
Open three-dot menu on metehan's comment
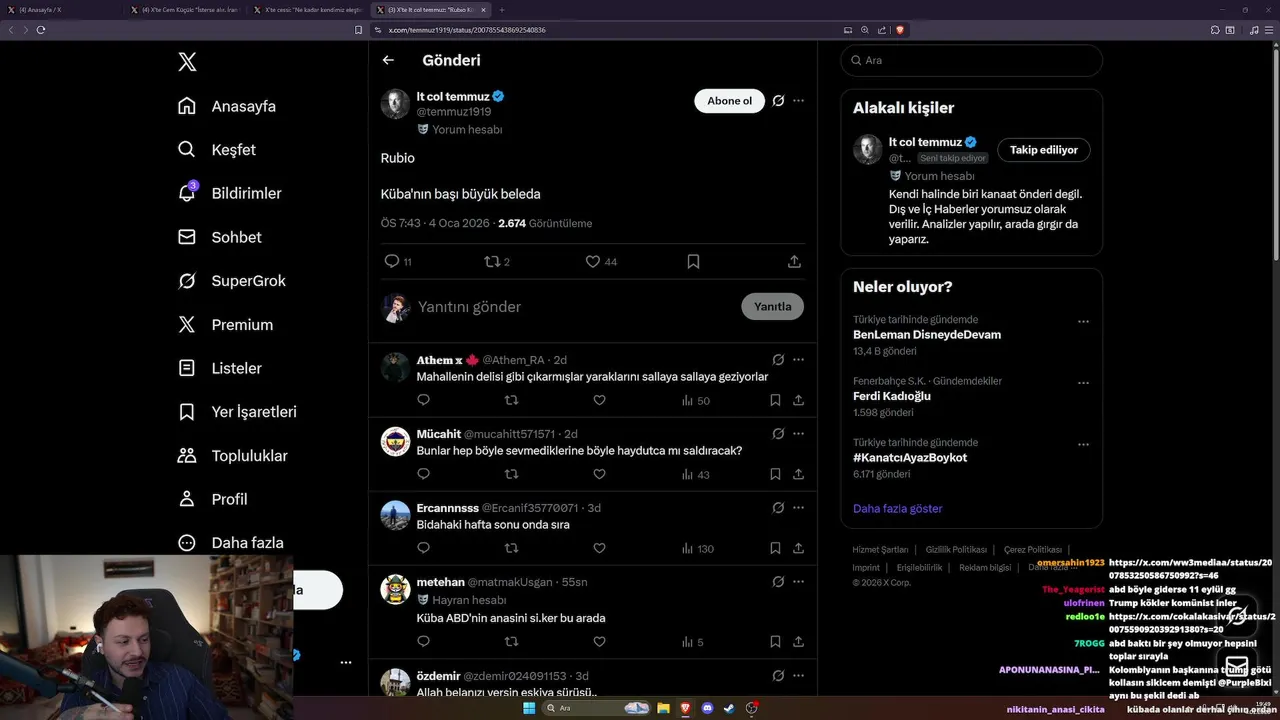click(x=798, y=582)
